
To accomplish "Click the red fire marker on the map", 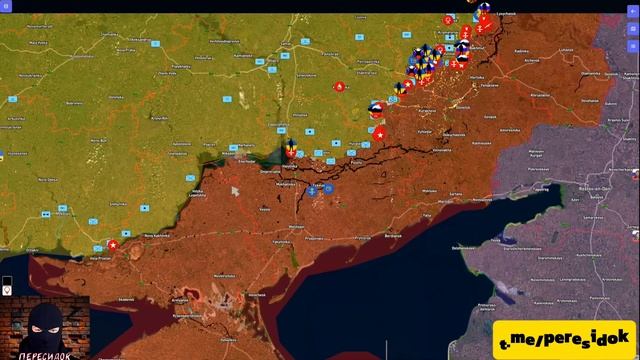I will click(339, 87).
